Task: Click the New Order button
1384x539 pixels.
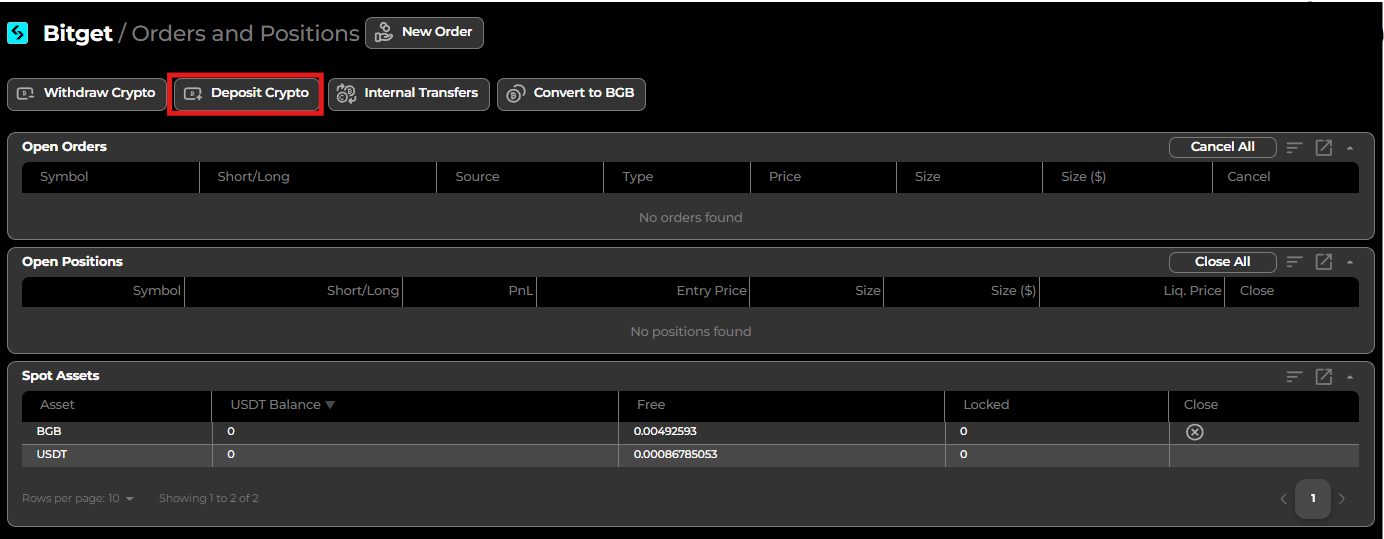Action: pos(424,32)
